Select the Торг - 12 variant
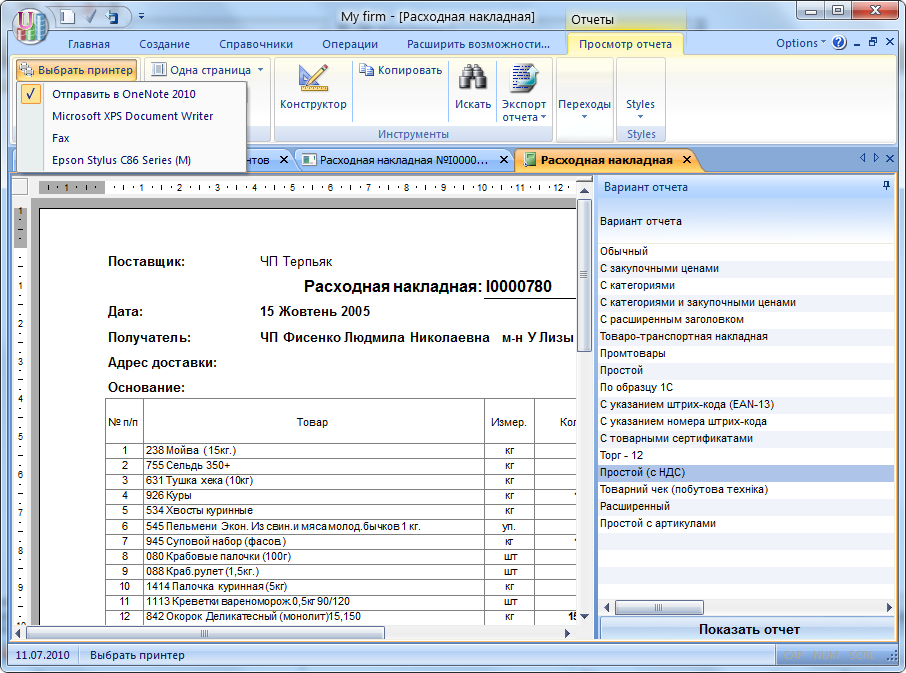The width and height of the screenshot is (906, 673). tap(745, 455)
